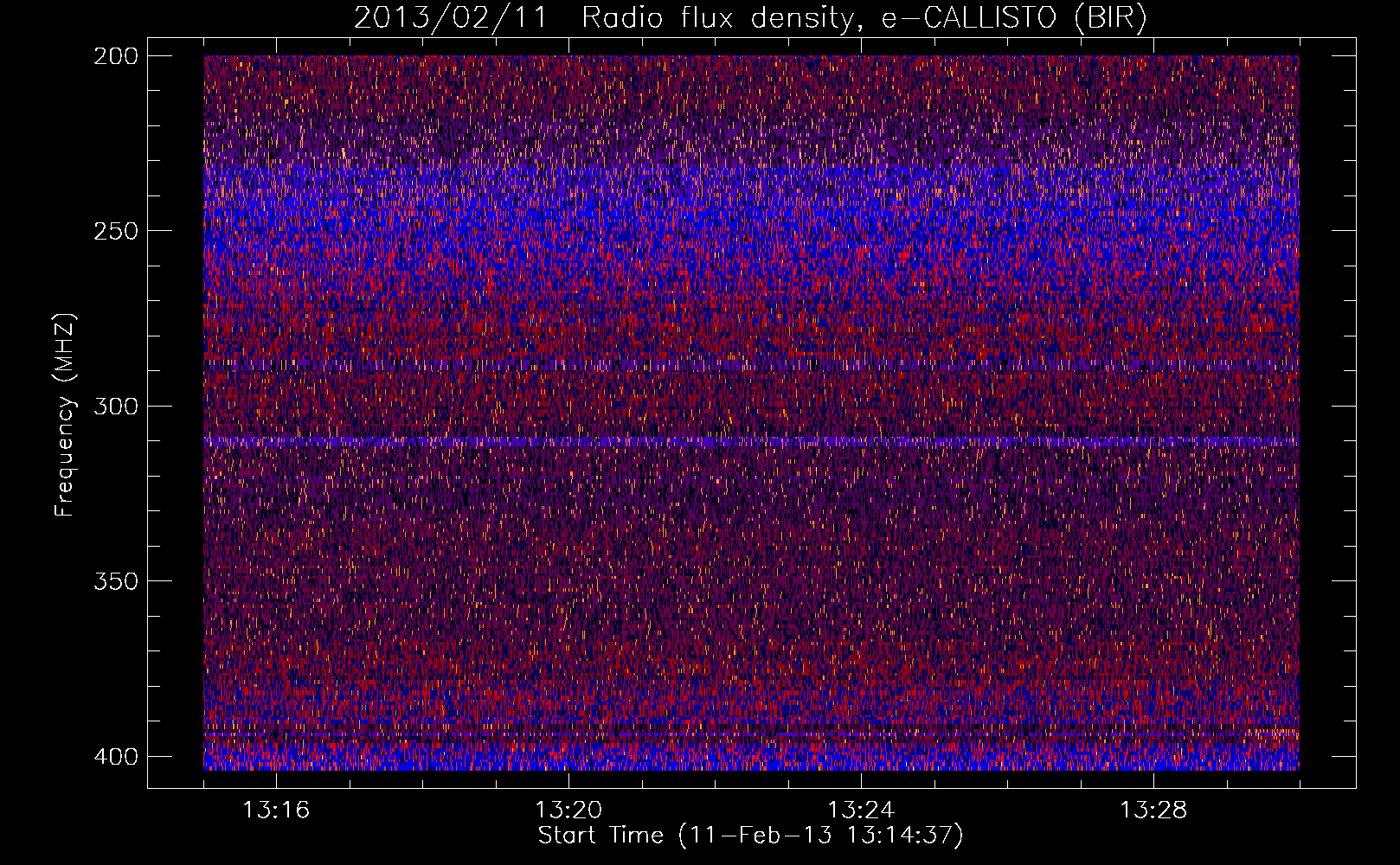This screenshot has height=865, width=1400.
Task: Click the 13:28 time tick label
Action: point(1153,811)
